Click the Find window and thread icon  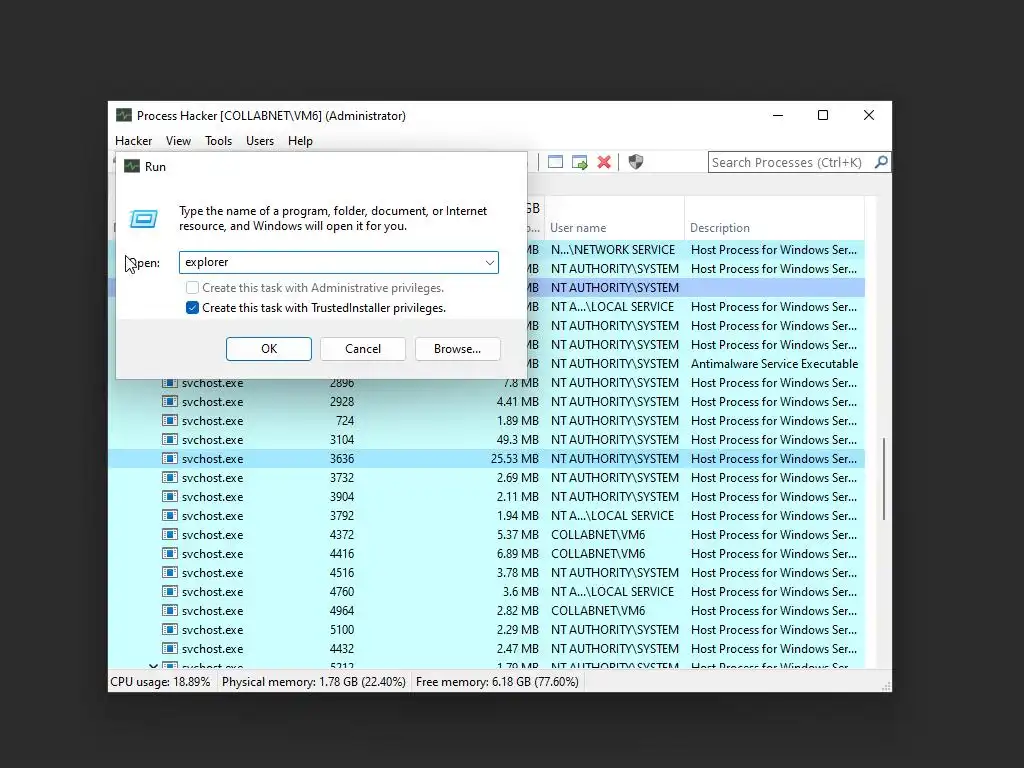pos(579,162)
